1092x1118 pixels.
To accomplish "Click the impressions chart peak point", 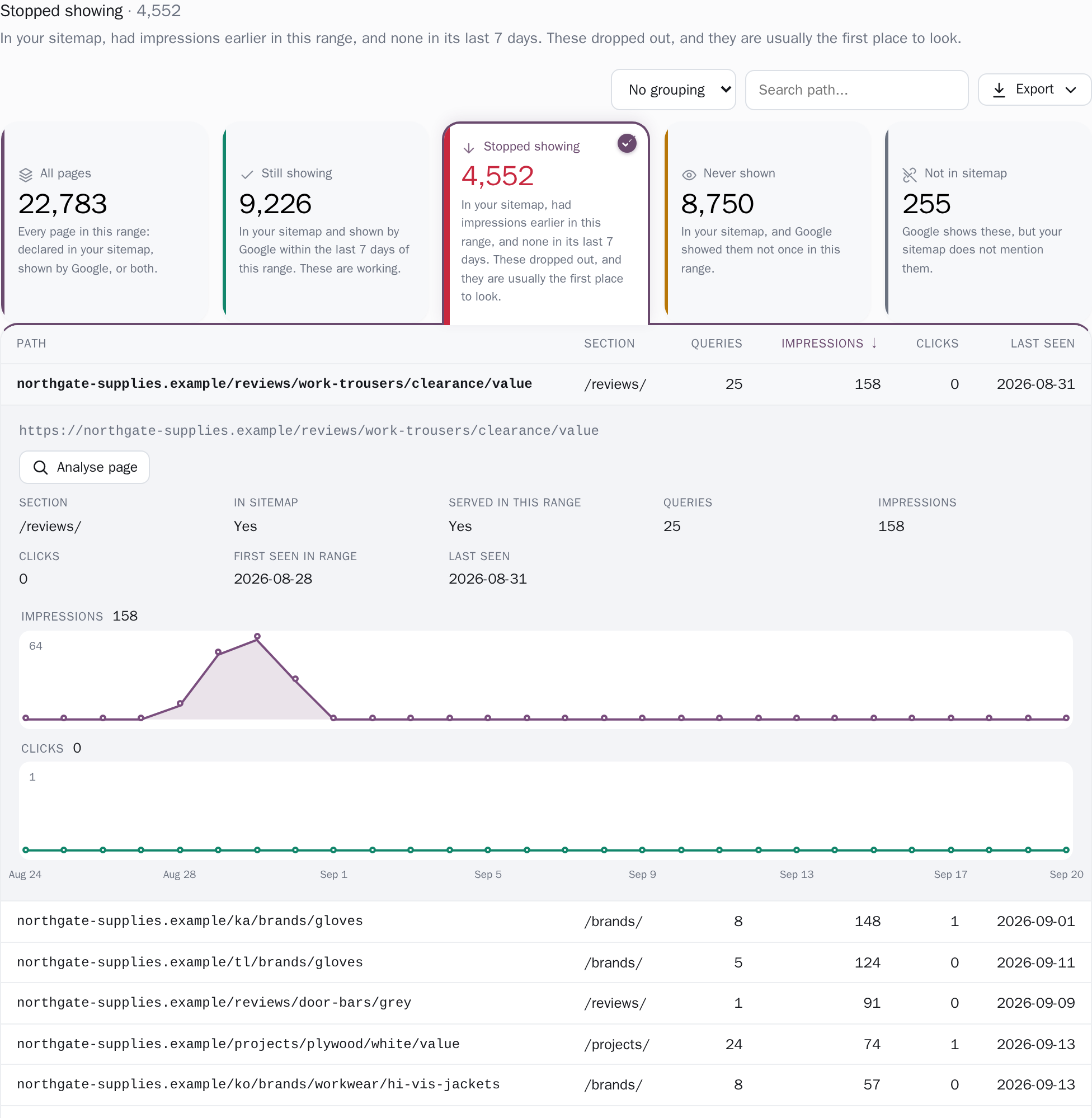I will (x=257, y=636).
